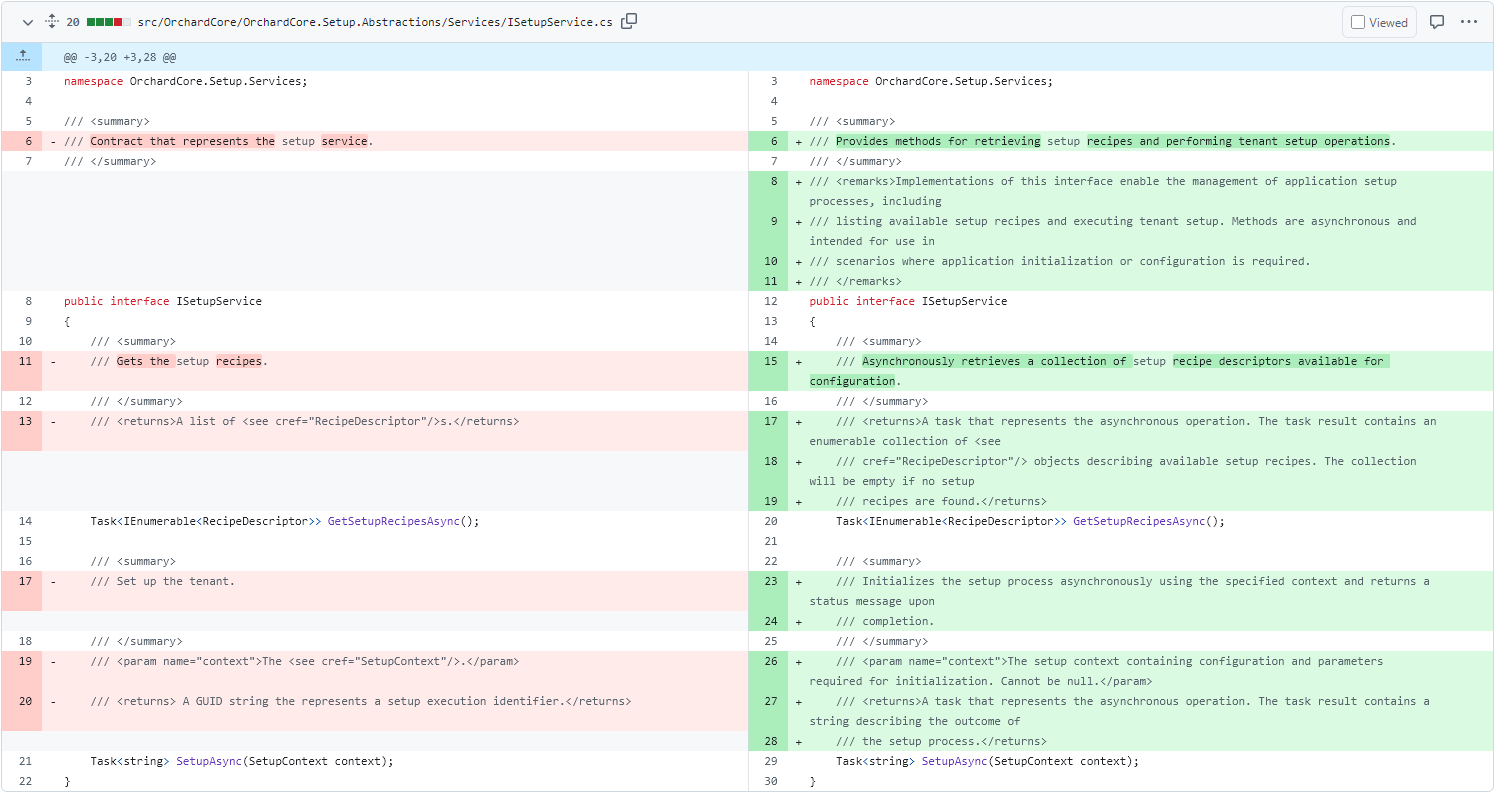Select removed line number 20
1495x793 pixels.
tap(22, 711)
